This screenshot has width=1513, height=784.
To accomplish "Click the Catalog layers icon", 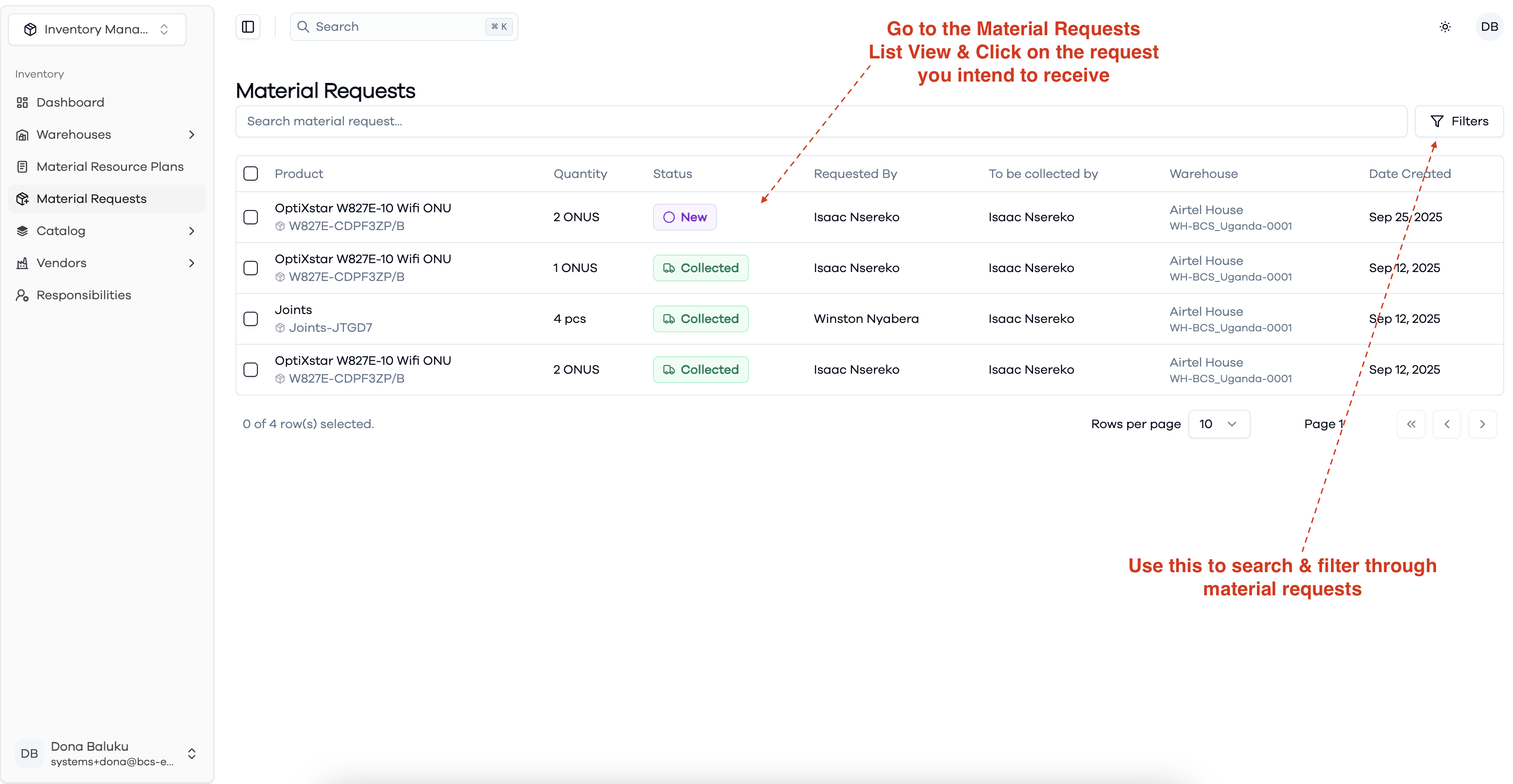I will coord(22,231).
